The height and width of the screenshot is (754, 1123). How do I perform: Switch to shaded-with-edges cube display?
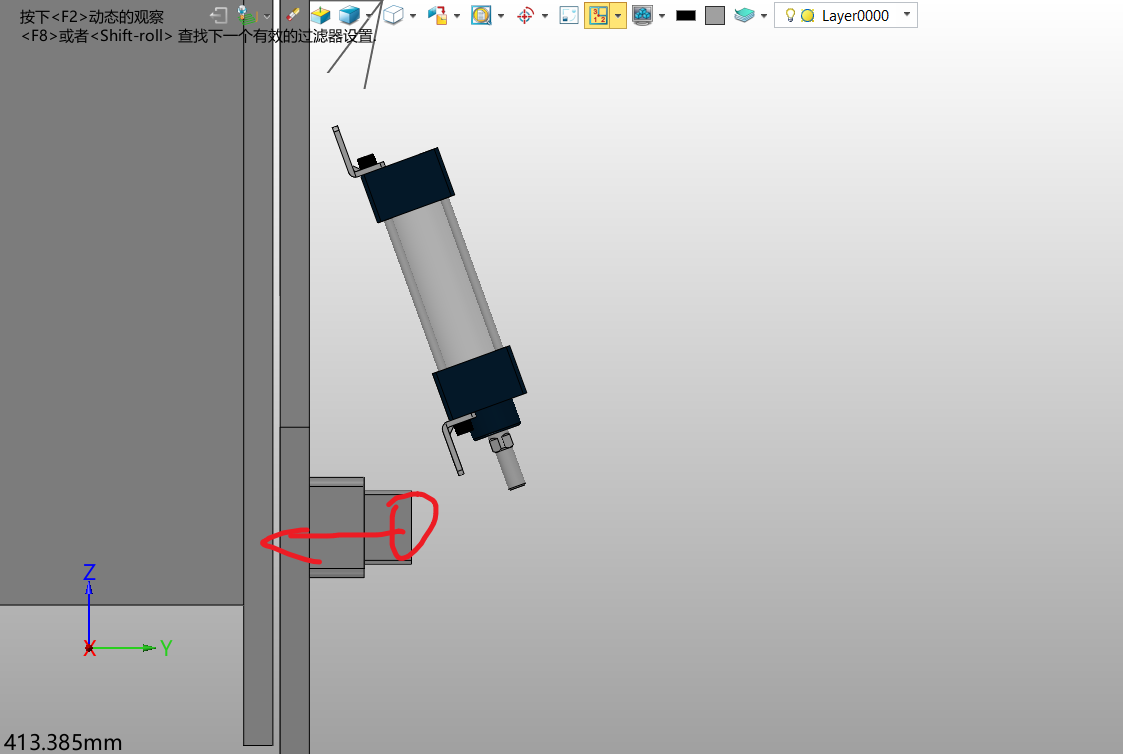320,15
